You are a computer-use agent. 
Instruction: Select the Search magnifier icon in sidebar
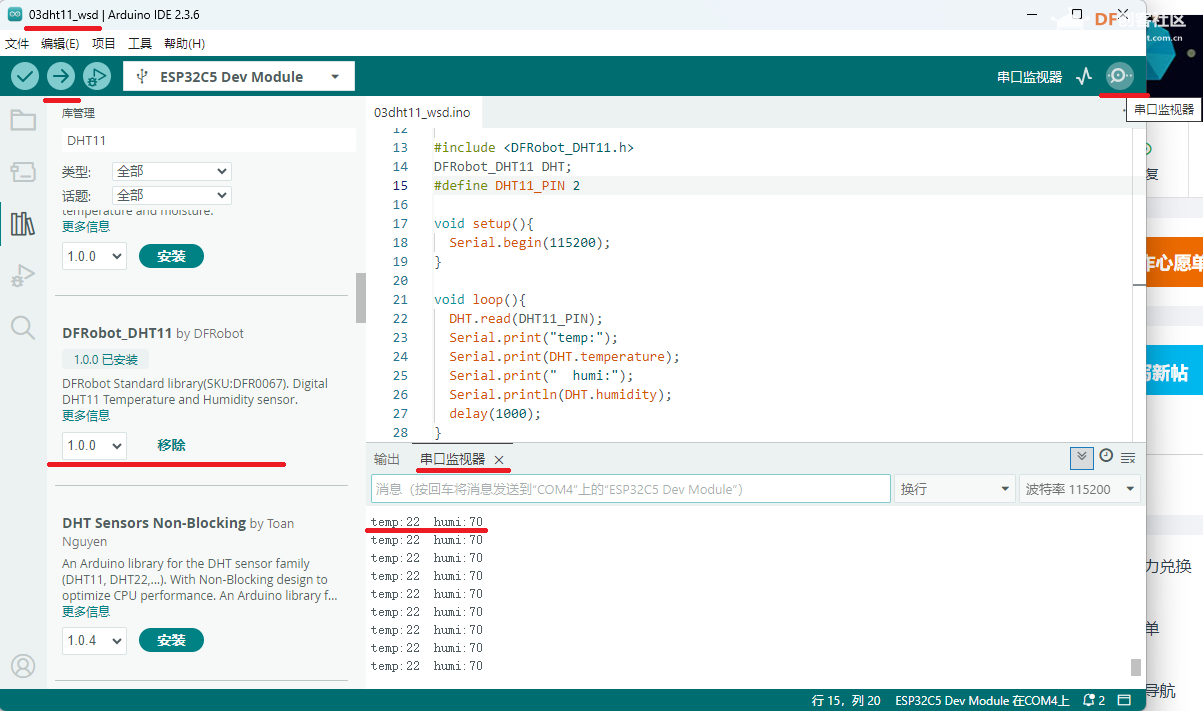pos(22,327)
